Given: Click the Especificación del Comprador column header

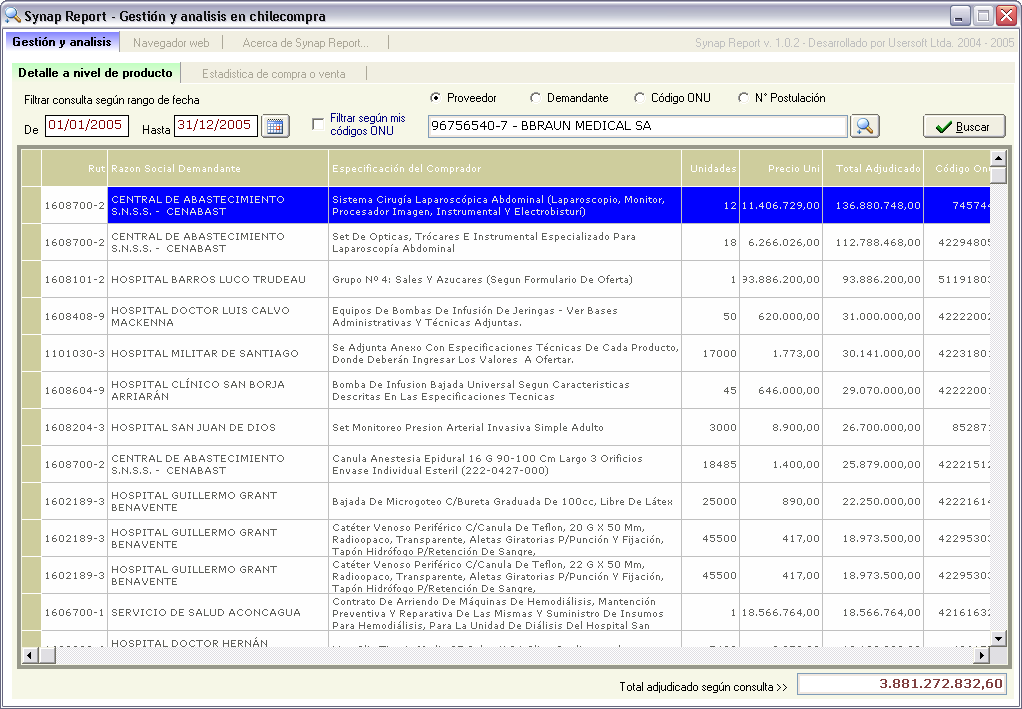Looking at the screenshot, I should pos(505,169).
